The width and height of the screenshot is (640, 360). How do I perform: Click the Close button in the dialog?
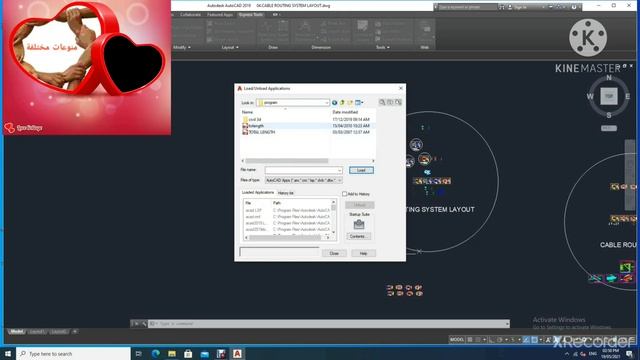(334, 253)
